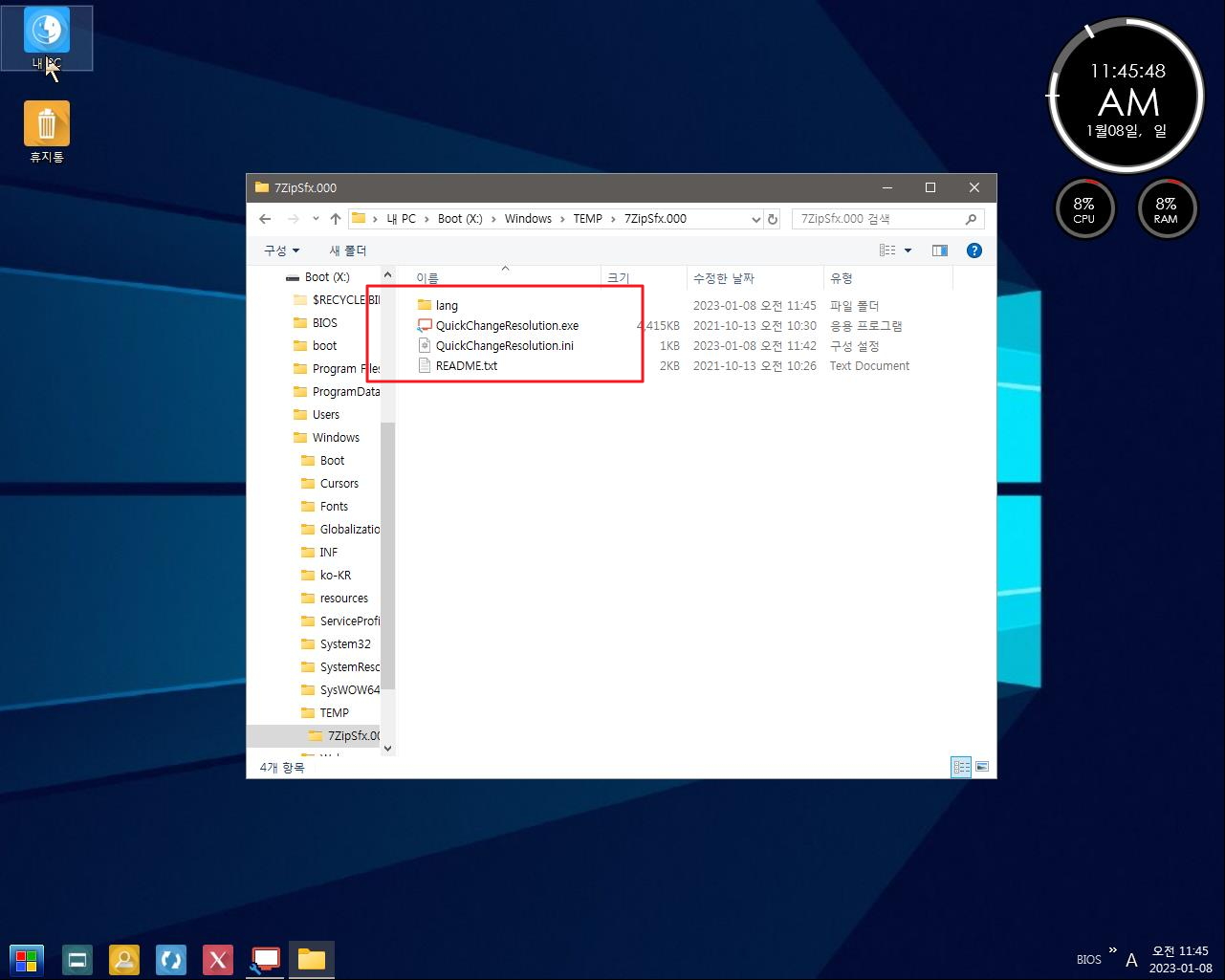
Task: Switch to large icons view in status bar
Action: pos(981,767)
